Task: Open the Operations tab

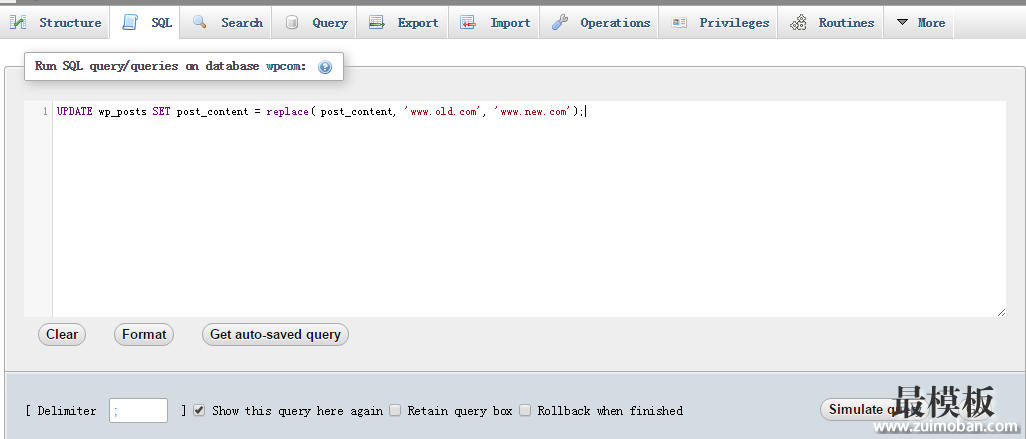Action: 600,23
